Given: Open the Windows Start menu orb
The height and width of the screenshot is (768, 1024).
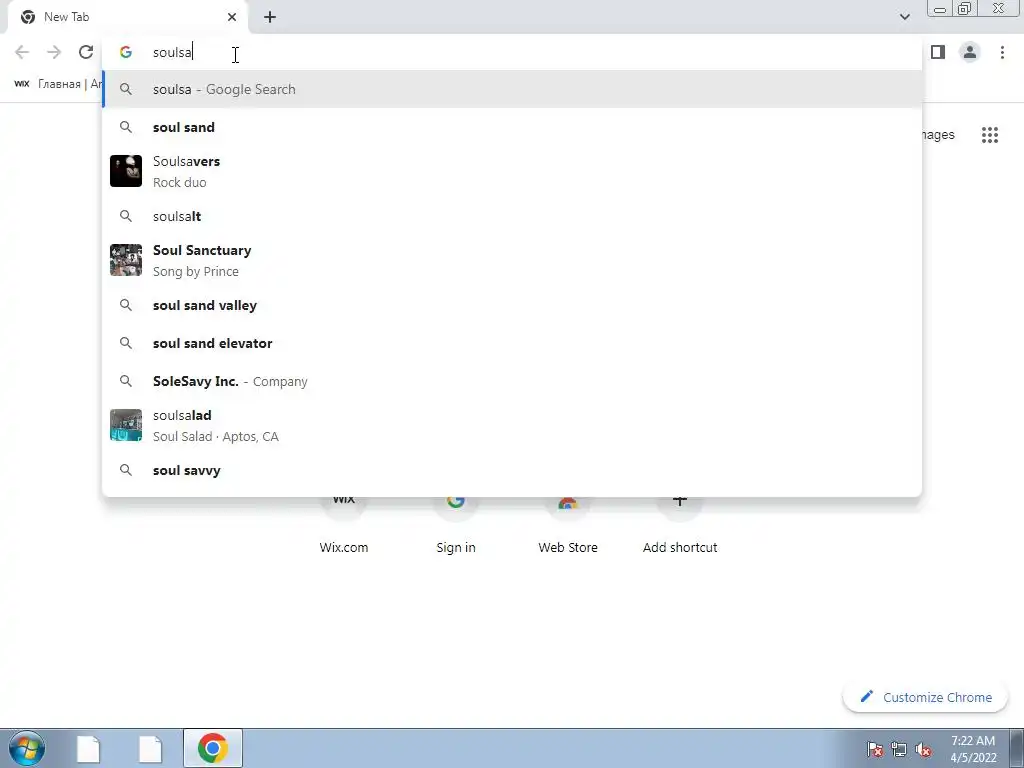Looking at the screenshot, I should pyautogui.click(x=27, y=748).
